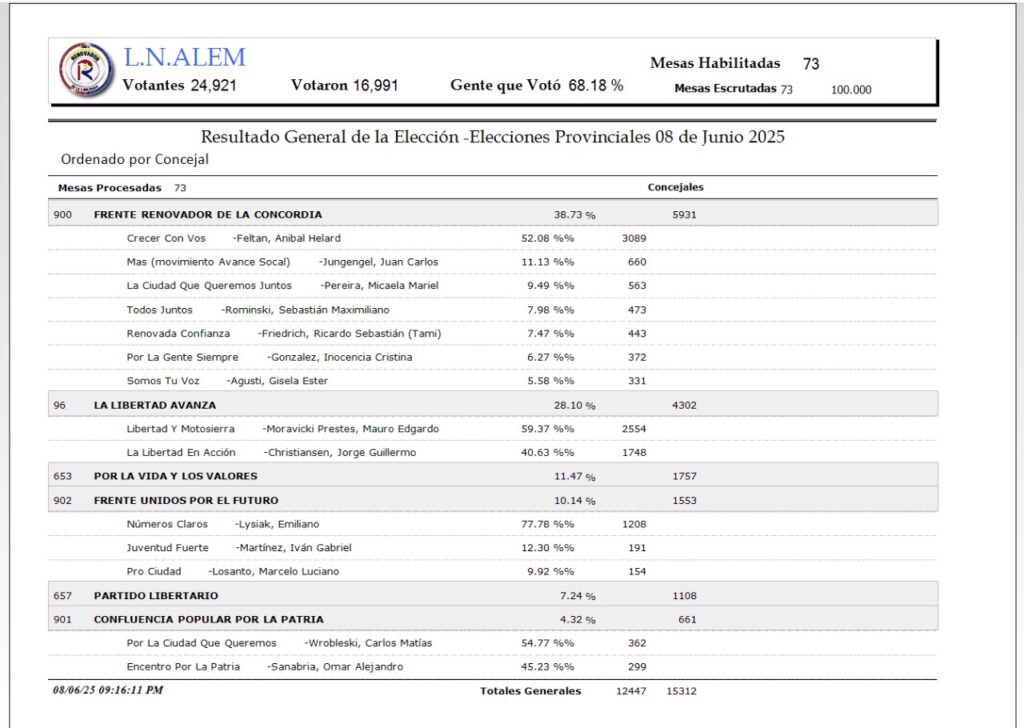Click the Frente Unidos por el Futuro row
Viewport: 1024px width, 728px height.
tap(493, 500)
